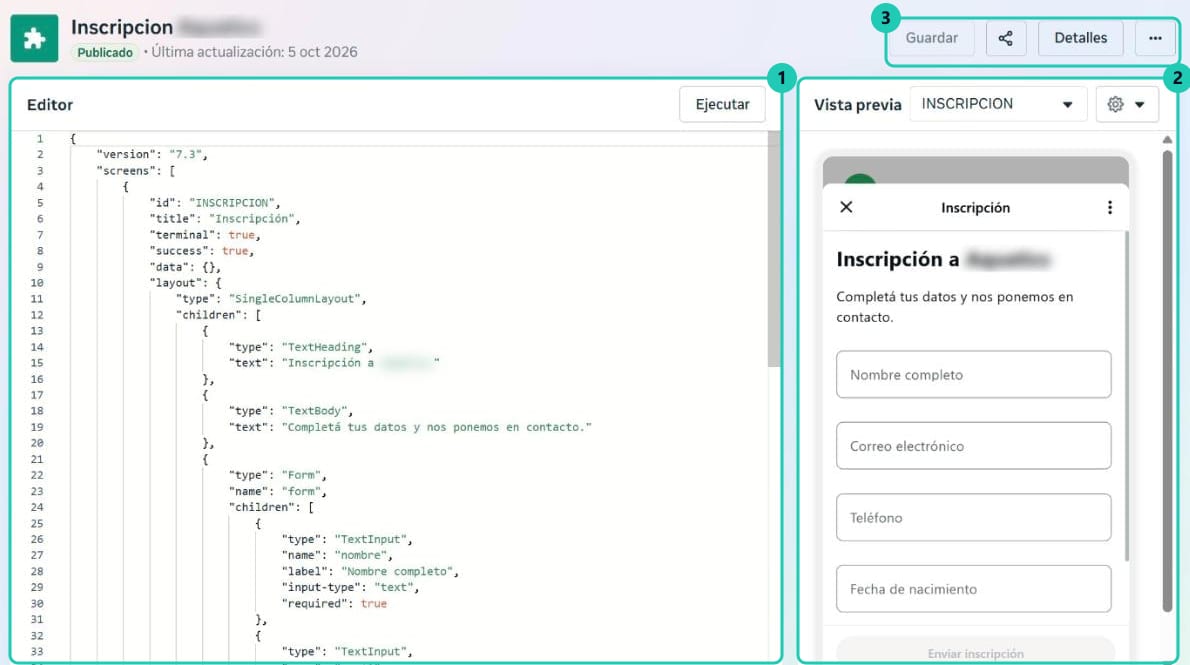The height and width of the screenshot is (665, 1190).
Task: Click the Editor panel heading
Action: (x=50, y=105)
